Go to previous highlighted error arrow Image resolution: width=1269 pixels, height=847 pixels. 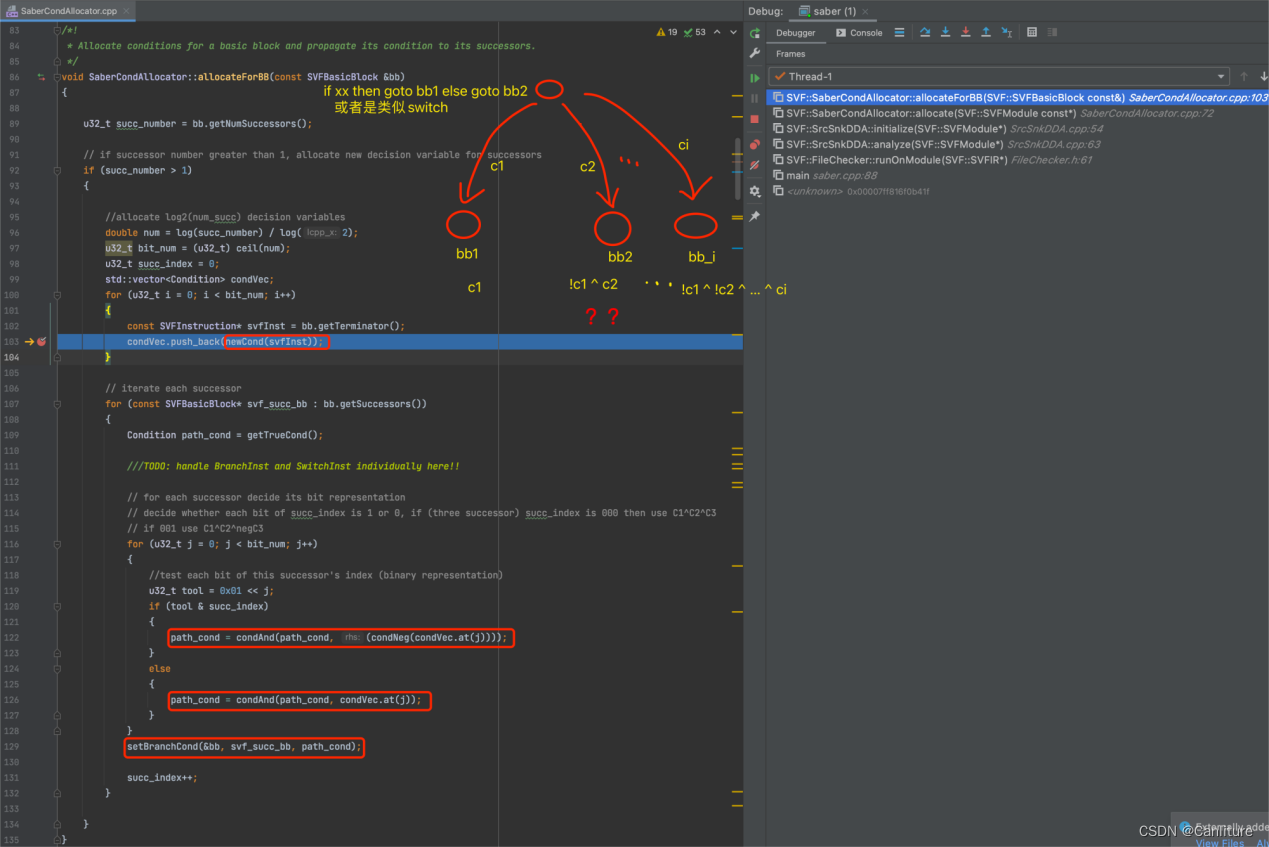point(716,32)
